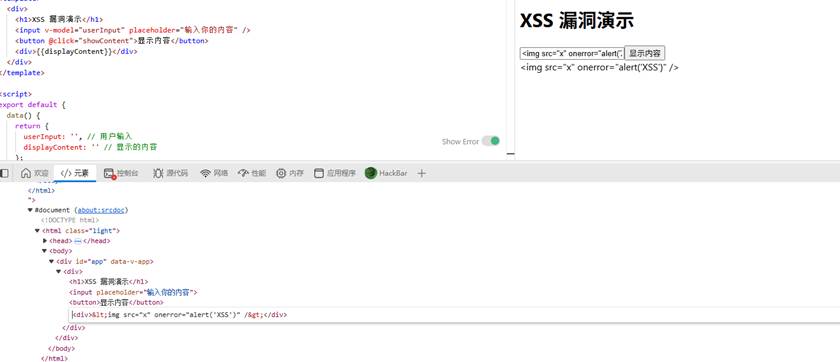The width and height of the screenshot is (840, 362).
Task: Click the v-model="userInput" code line
Action: click(133, 30)
